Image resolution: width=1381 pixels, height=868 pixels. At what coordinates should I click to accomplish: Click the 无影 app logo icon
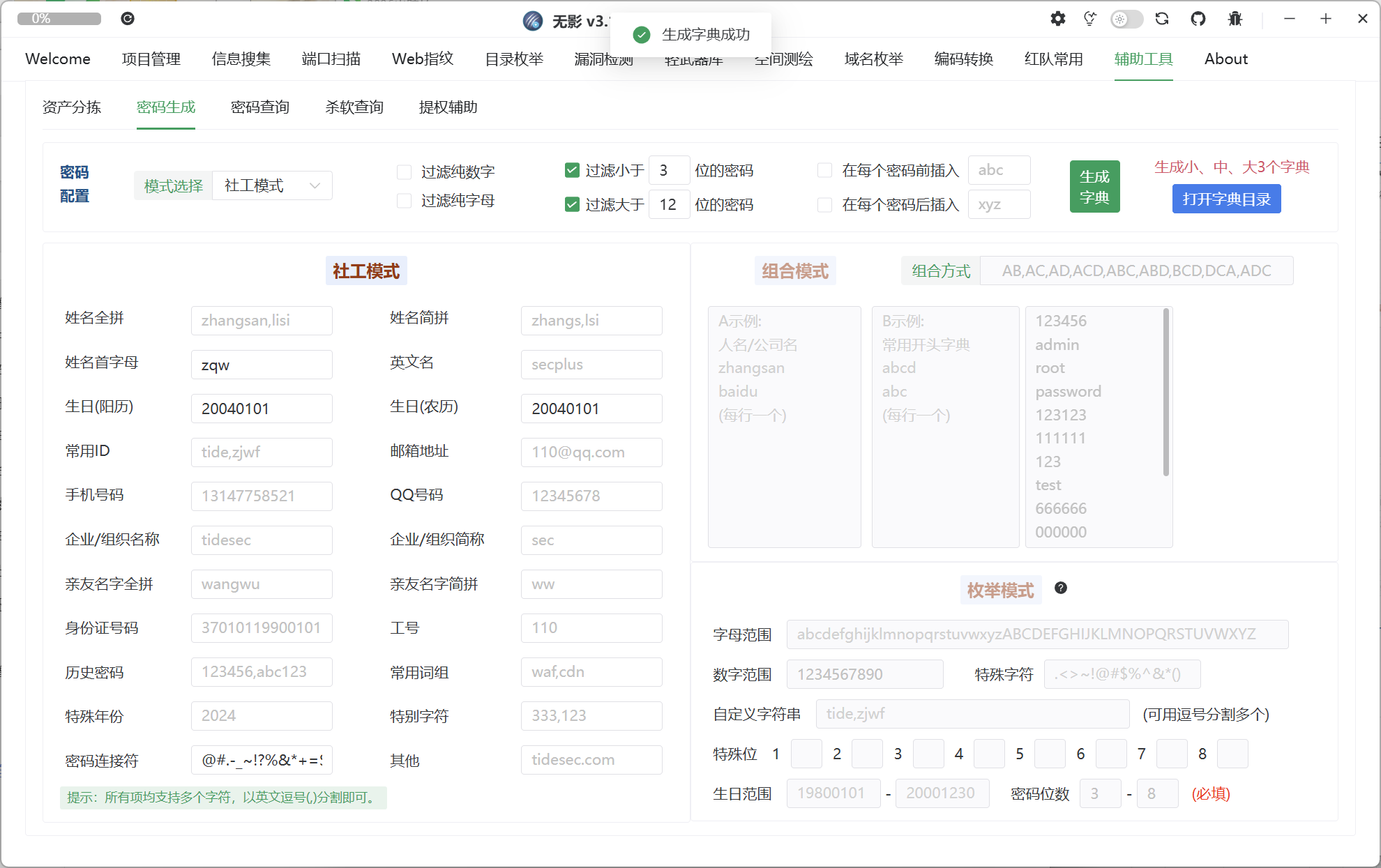(533, 21)
